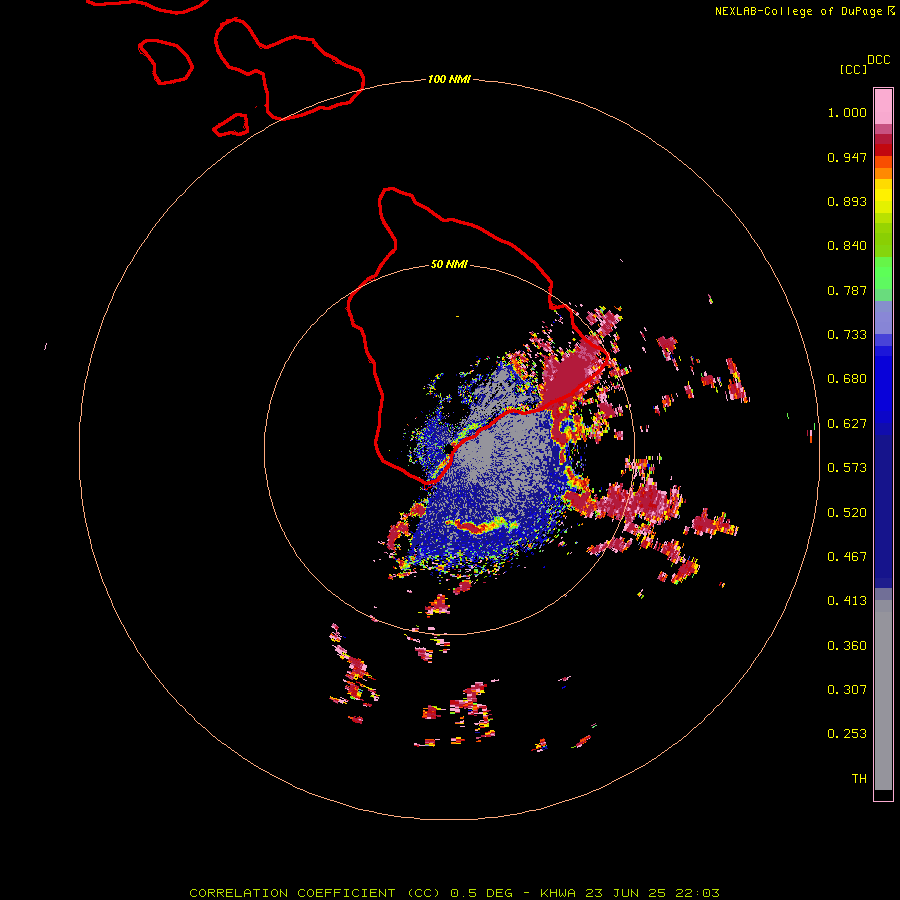The image size is (900, 900).
Task: Click the 0.307 scale value
Action: [x=847, y=690]
